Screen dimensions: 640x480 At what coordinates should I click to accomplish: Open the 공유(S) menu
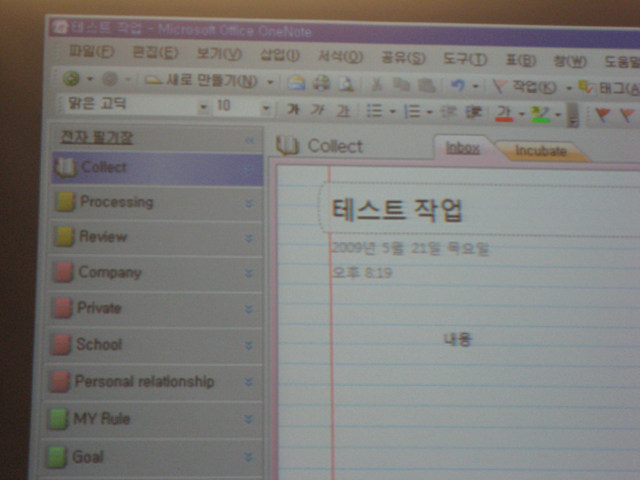(403, 58)
